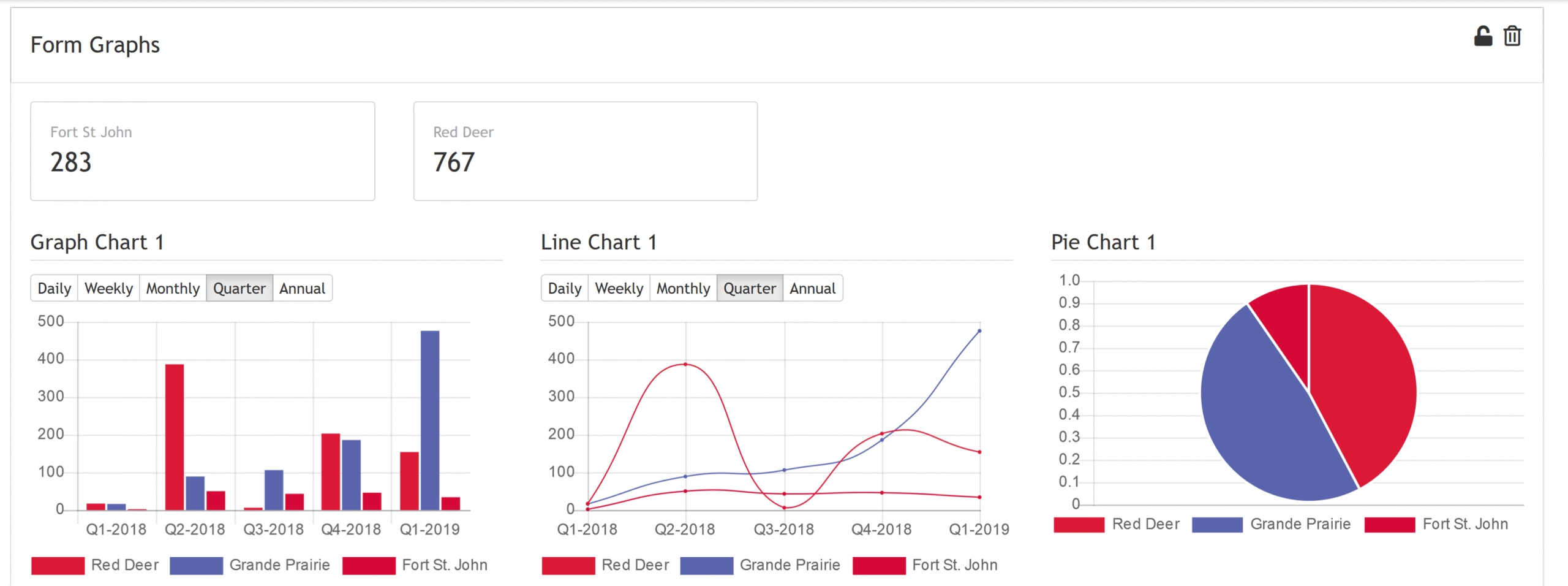Choose Monthly for Line Chart 1
Screen dimensions: 1568x586
point(683,288)
